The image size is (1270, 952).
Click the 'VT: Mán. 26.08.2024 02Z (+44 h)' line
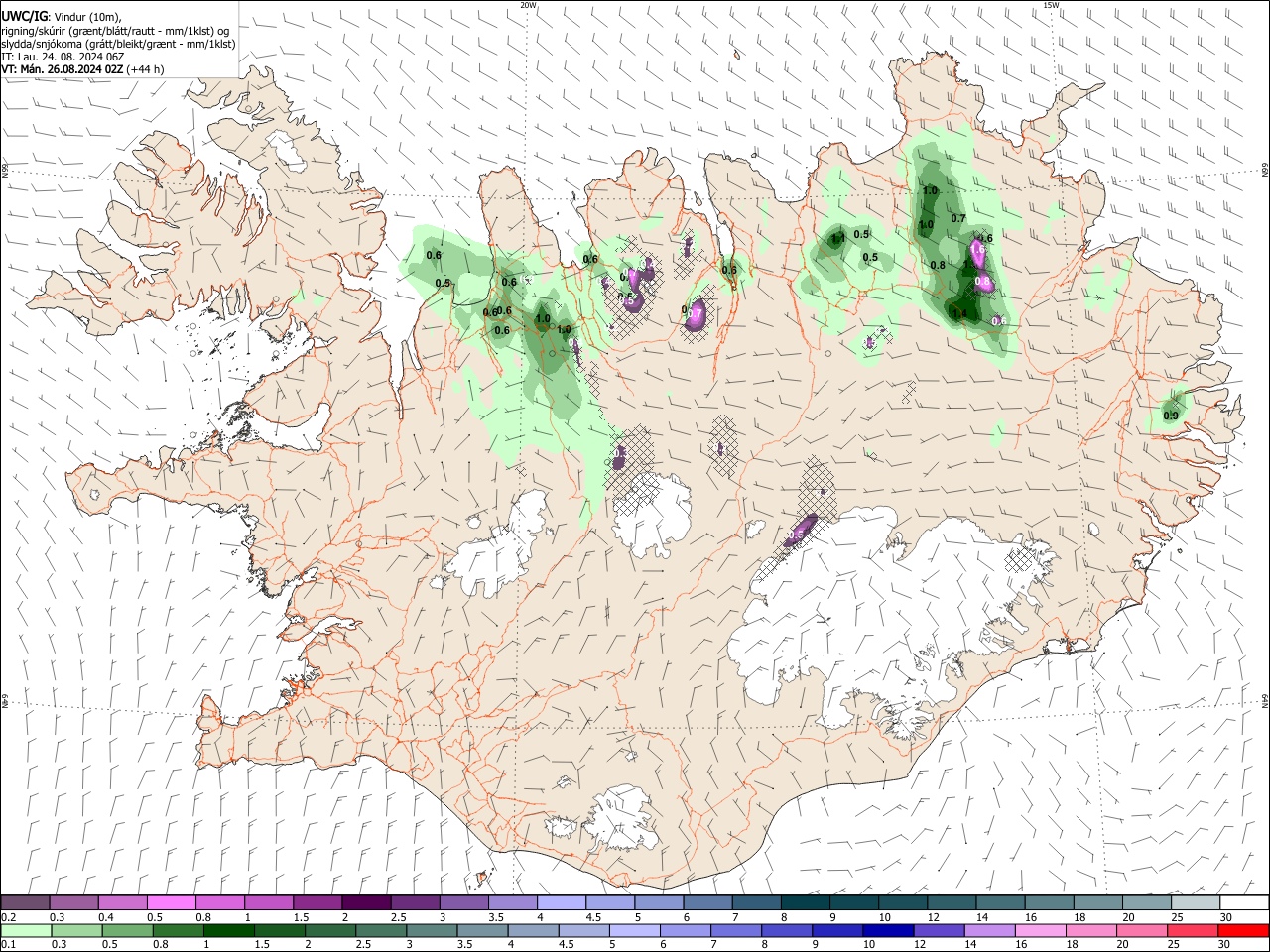click(82, 69)
